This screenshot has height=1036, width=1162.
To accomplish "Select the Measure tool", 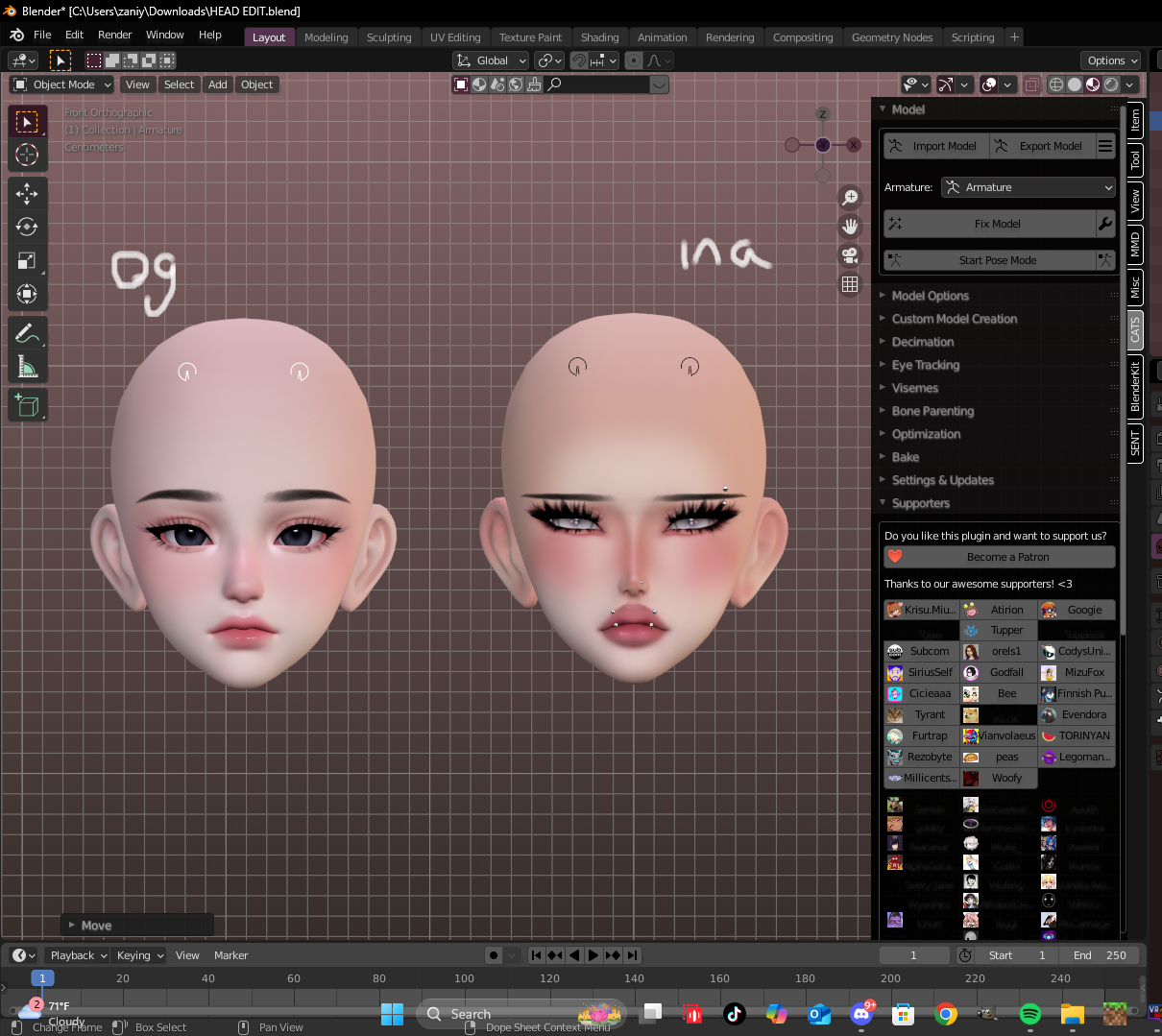I will 27,367.
